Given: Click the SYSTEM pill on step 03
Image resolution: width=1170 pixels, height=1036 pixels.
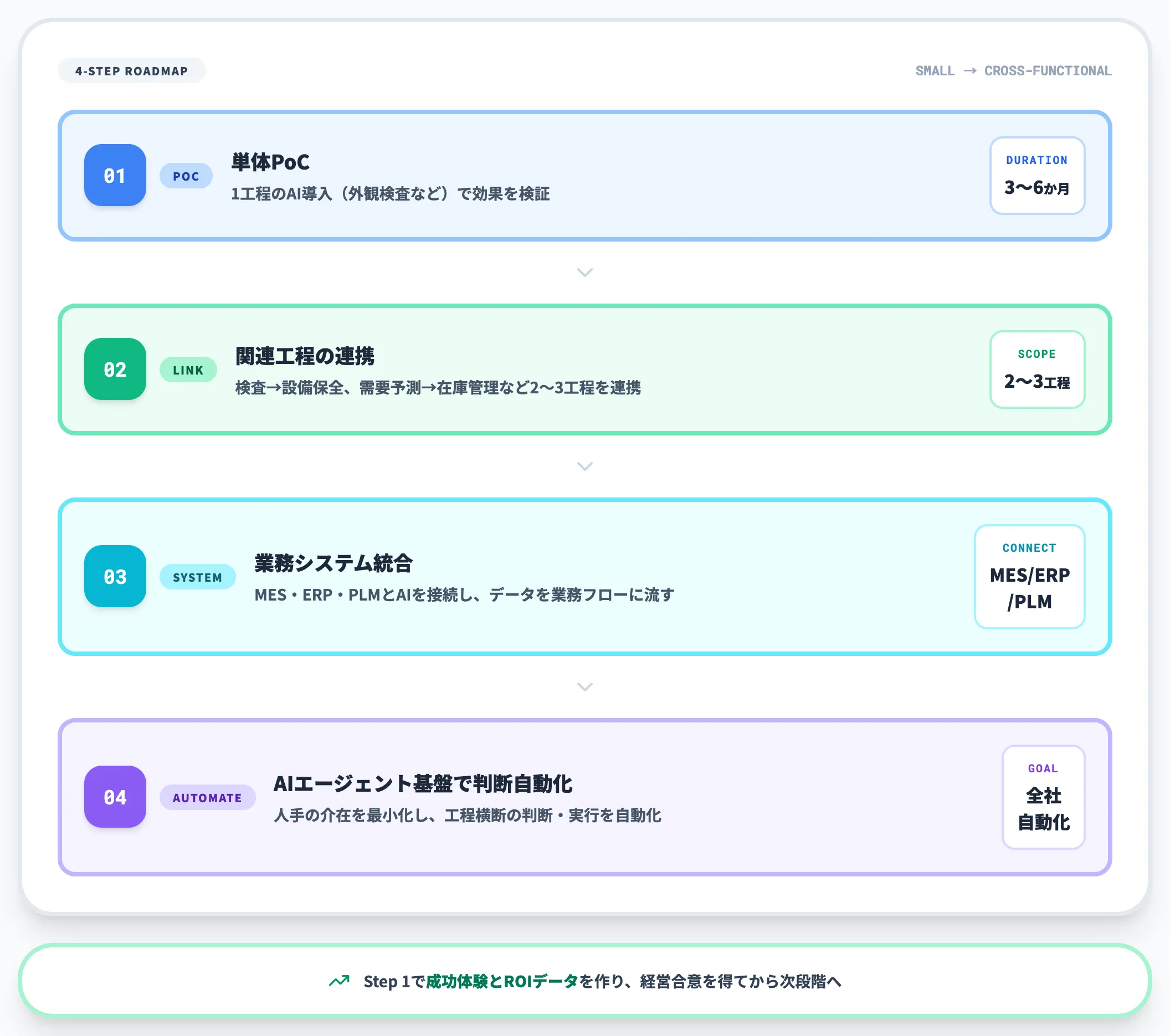Looking at the screenshot, I should pyautogui.click(x=197, y=577).
